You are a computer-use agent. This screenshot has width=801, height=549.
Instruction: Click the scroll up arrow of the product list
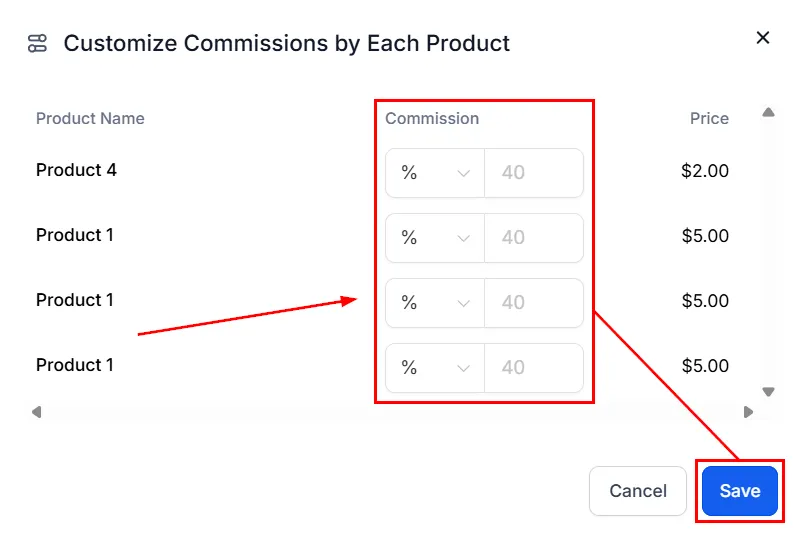[768, 112]
